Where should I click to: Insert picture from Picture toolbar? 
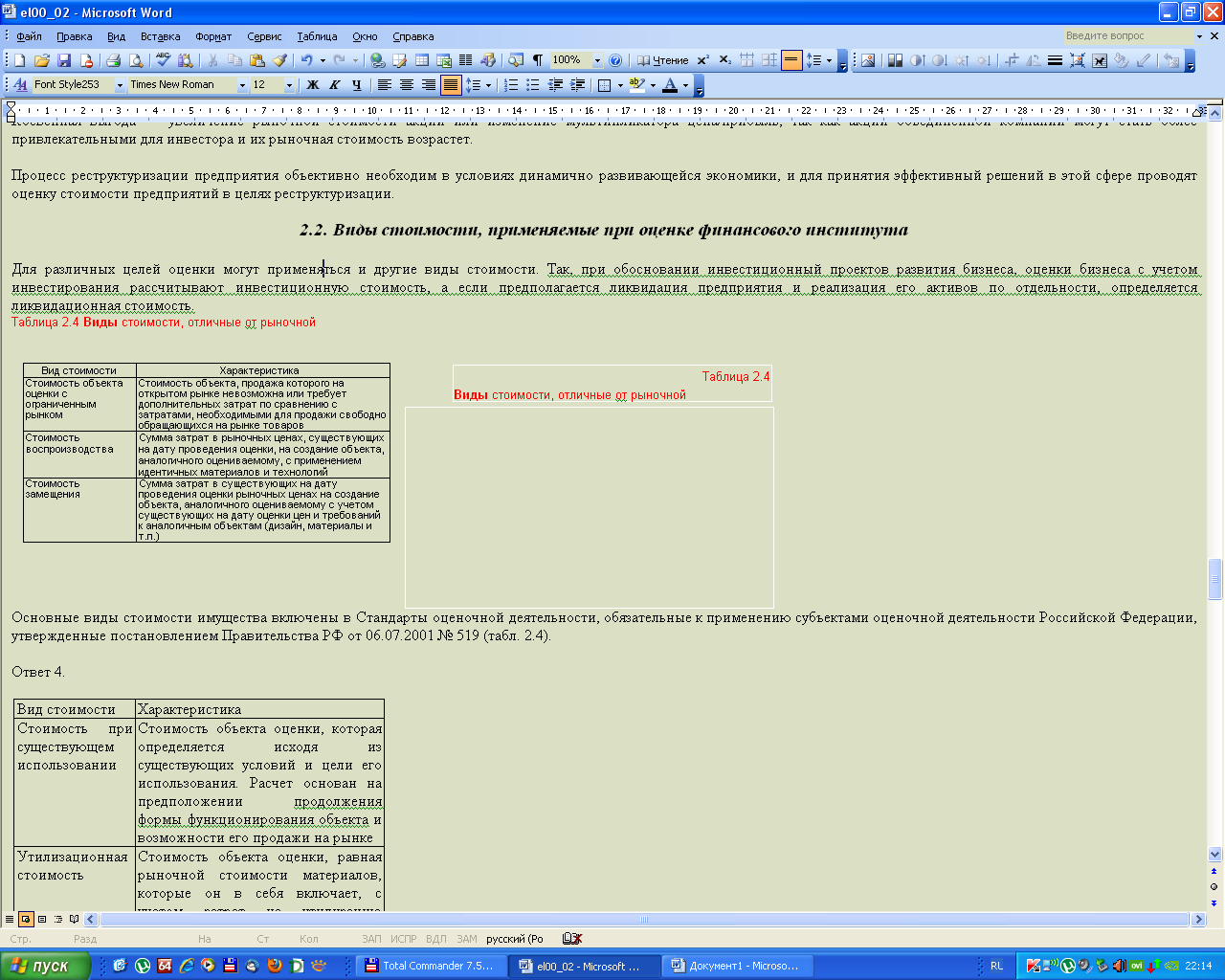tap(868, 60)
